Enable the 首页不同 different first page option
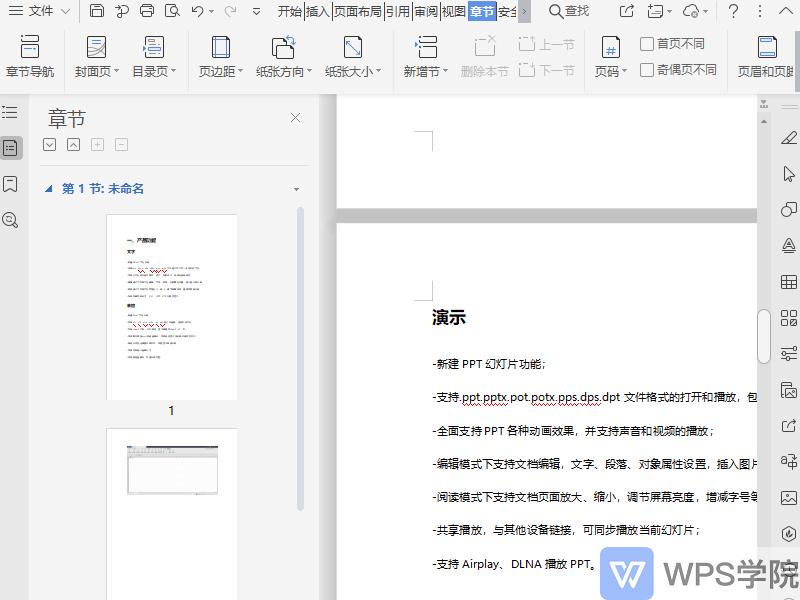800x600 pixels. (x=648, y=43)
